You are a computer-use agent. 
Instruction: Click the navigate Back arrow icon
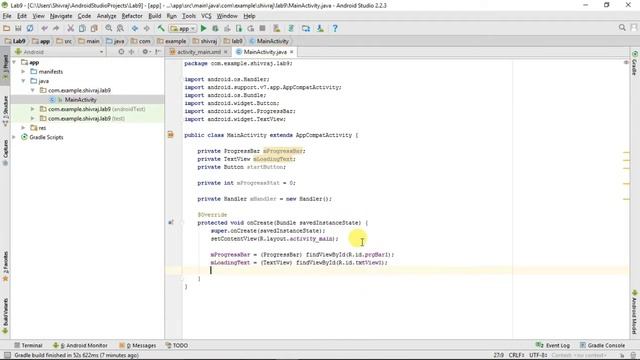[135, 29]
